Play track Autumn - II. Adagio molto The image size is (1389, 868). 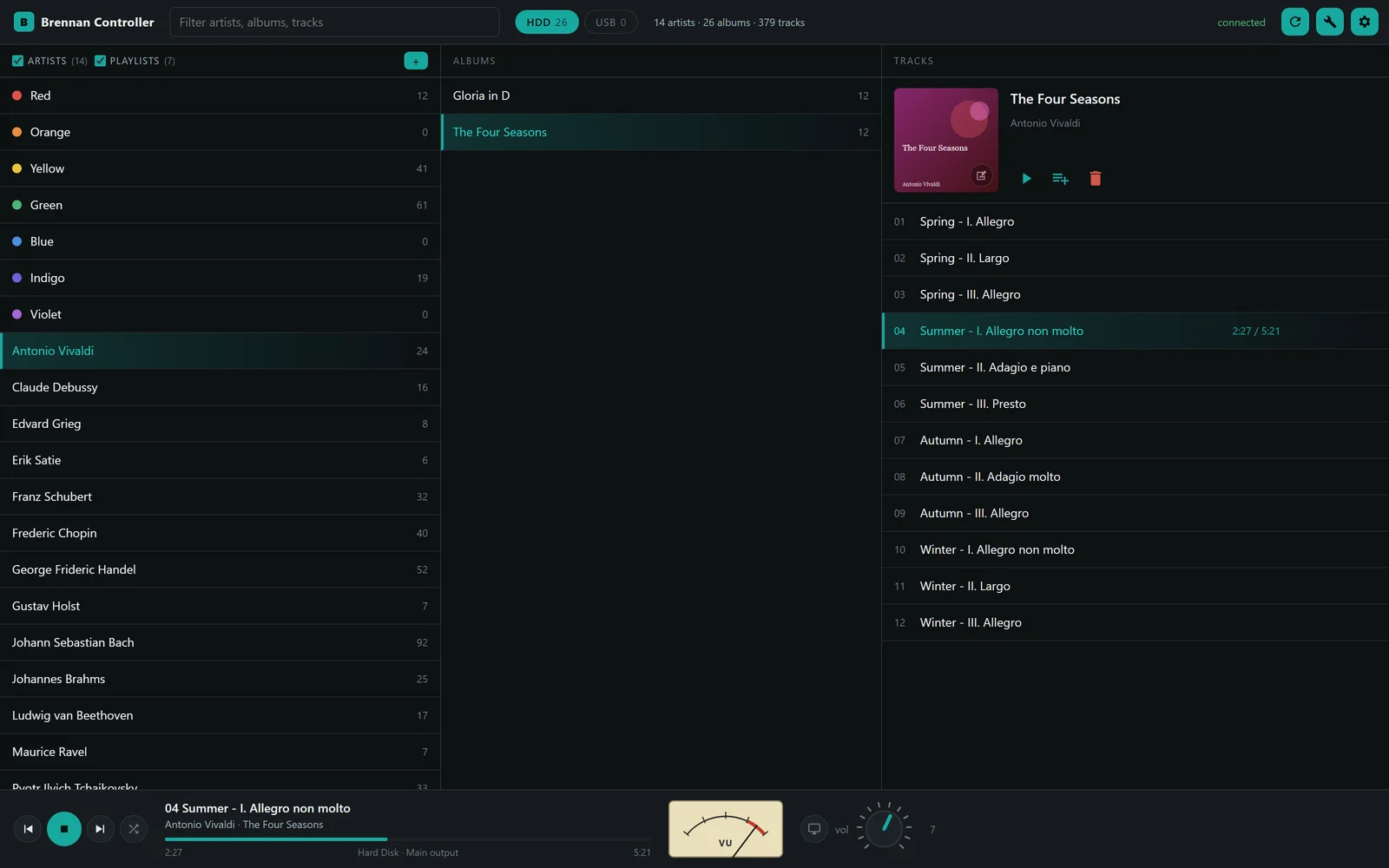click(1136, 477)
